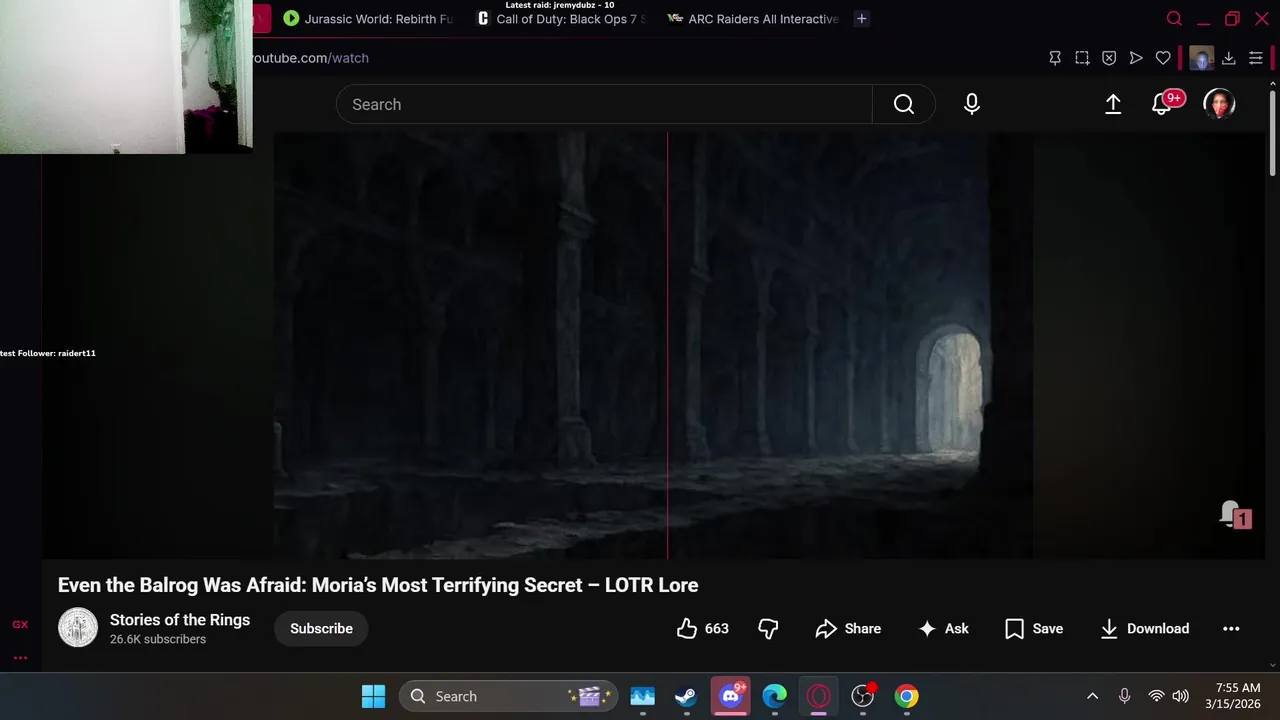Activate the Opera snapshot capture icon
Viewport: 1280px width, 720px height.
click(1082, 58)
